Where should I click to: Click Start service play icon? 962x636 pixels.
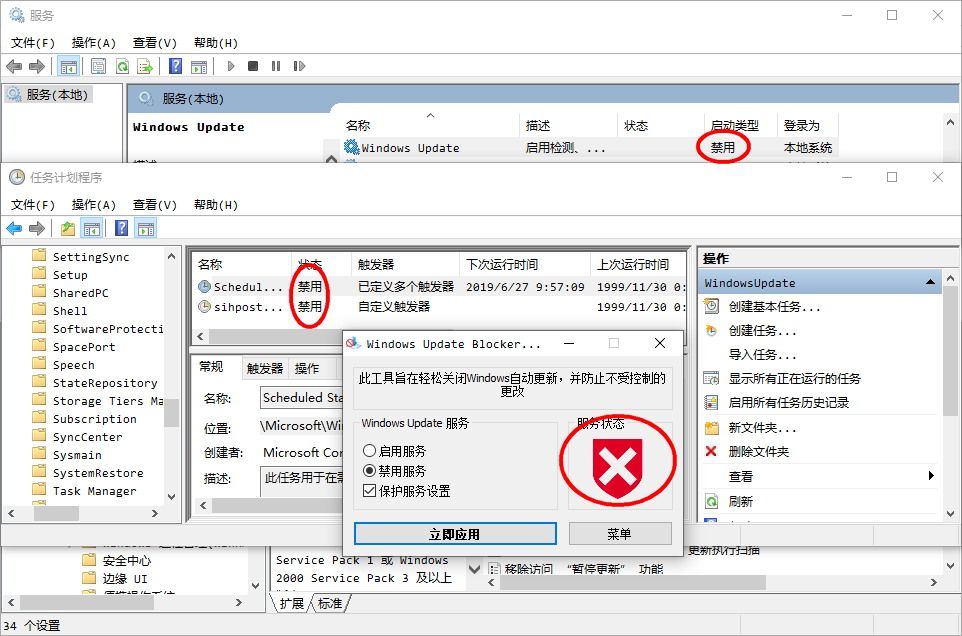coord(231,66)
